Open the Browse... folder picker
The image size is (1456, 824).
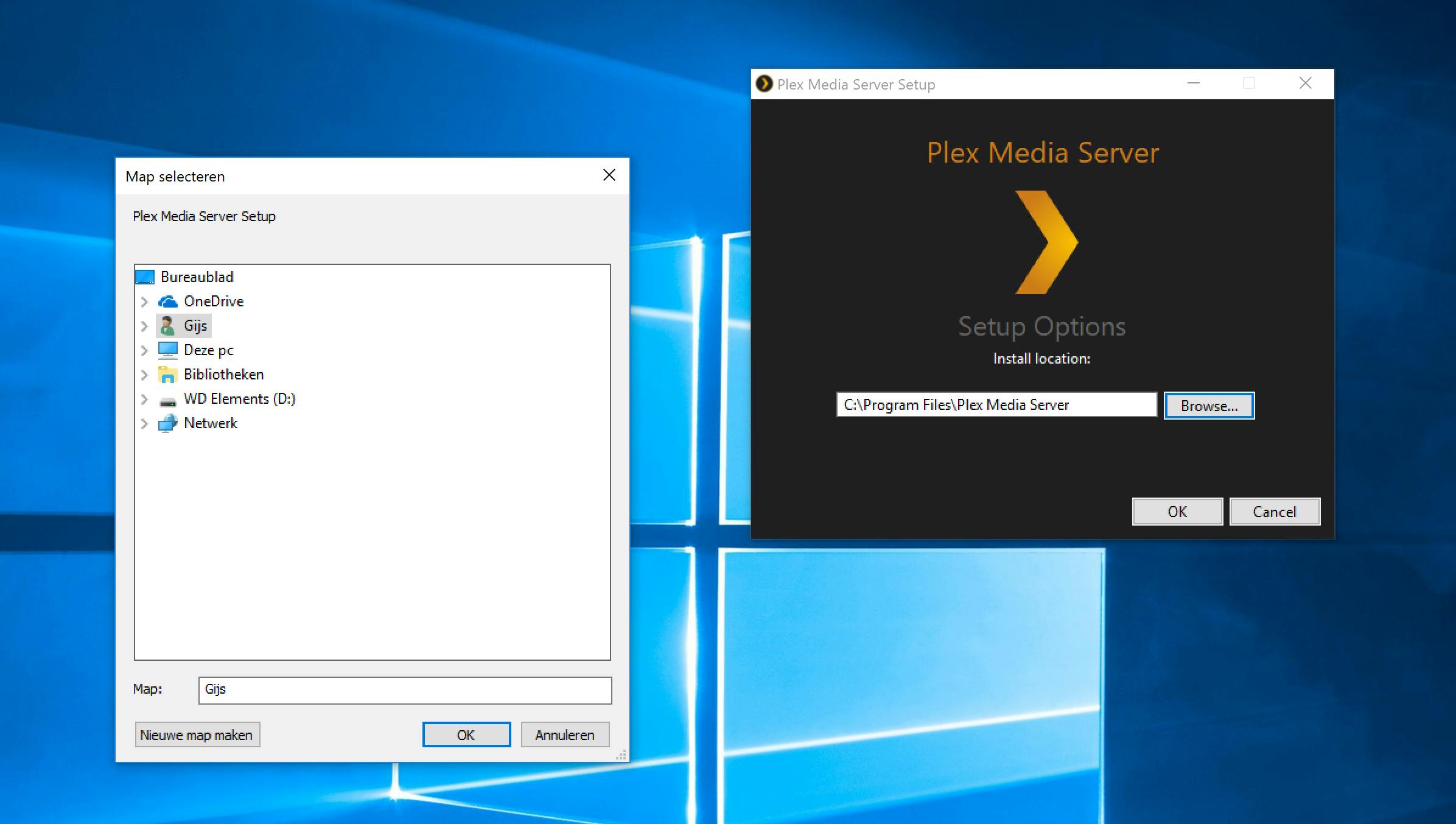point(1208,406)
